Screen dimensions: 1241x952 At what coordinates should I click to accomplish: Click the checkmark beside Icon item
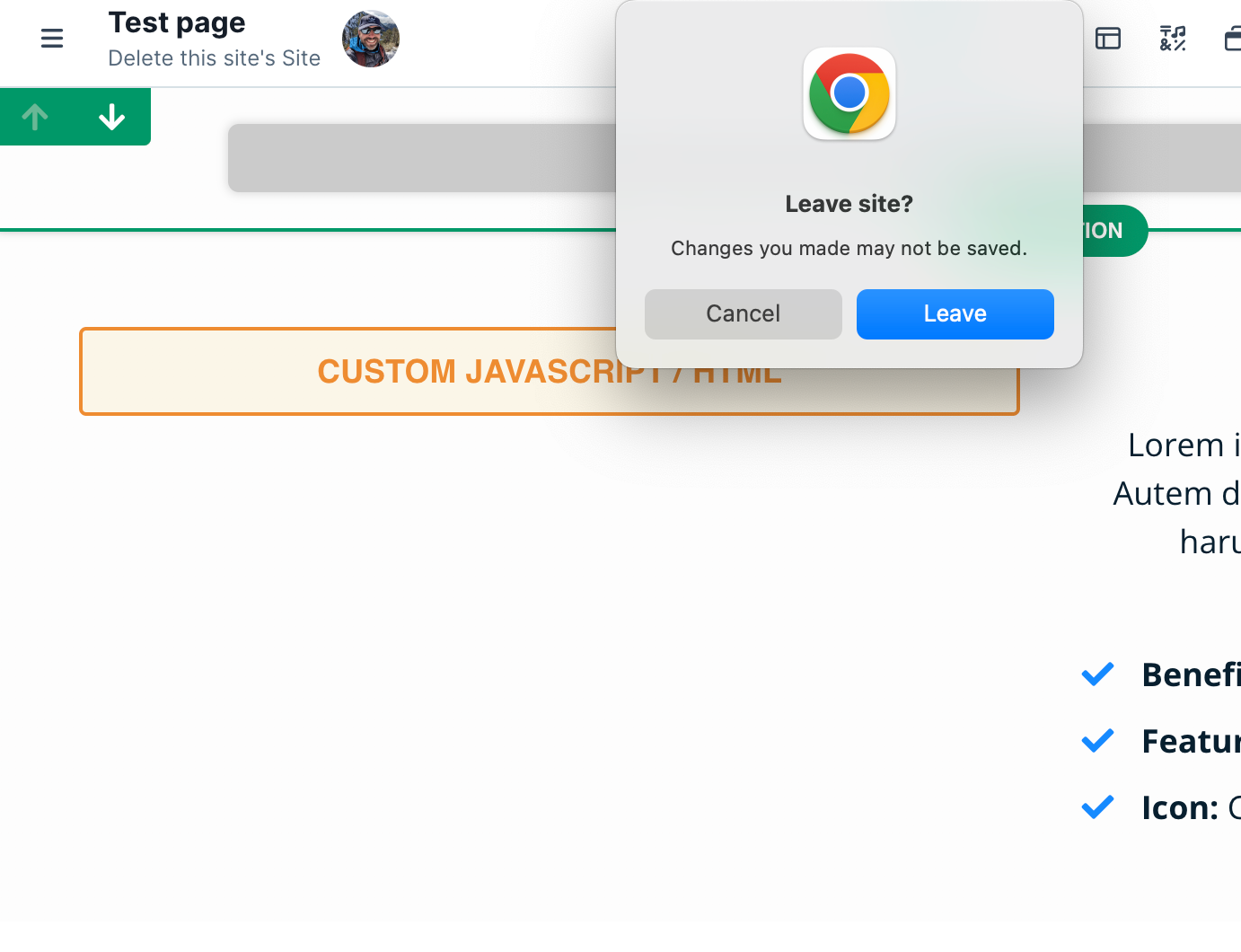pos(1097,807)
